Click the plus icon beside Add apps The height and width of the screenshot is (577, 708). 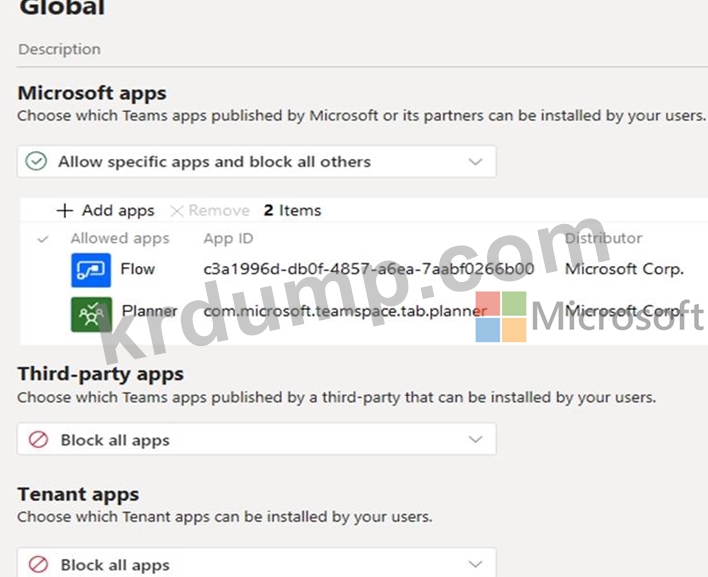click(x=65, y=211)
